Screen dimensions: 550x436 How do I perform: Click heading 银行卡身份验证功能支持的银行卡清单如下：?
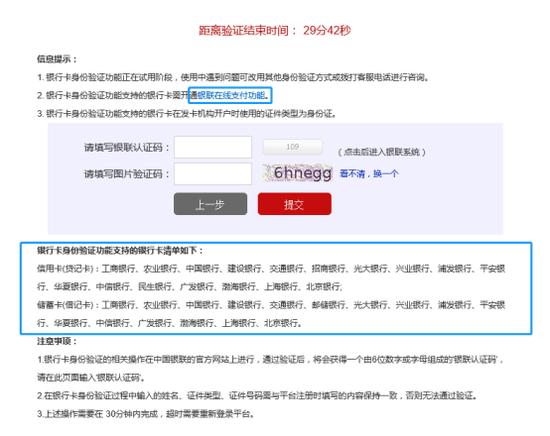point(120,250)
